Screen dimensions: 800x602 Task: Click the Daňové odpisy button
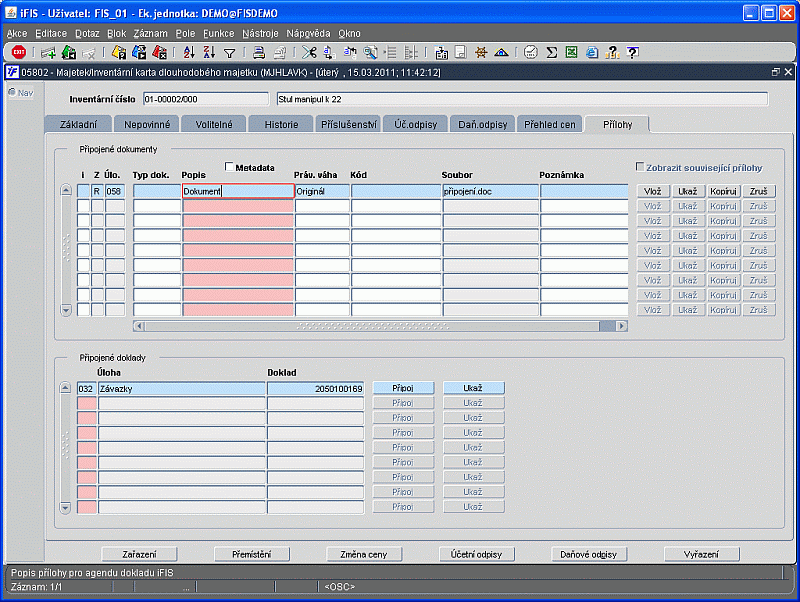tap(588, 554)
